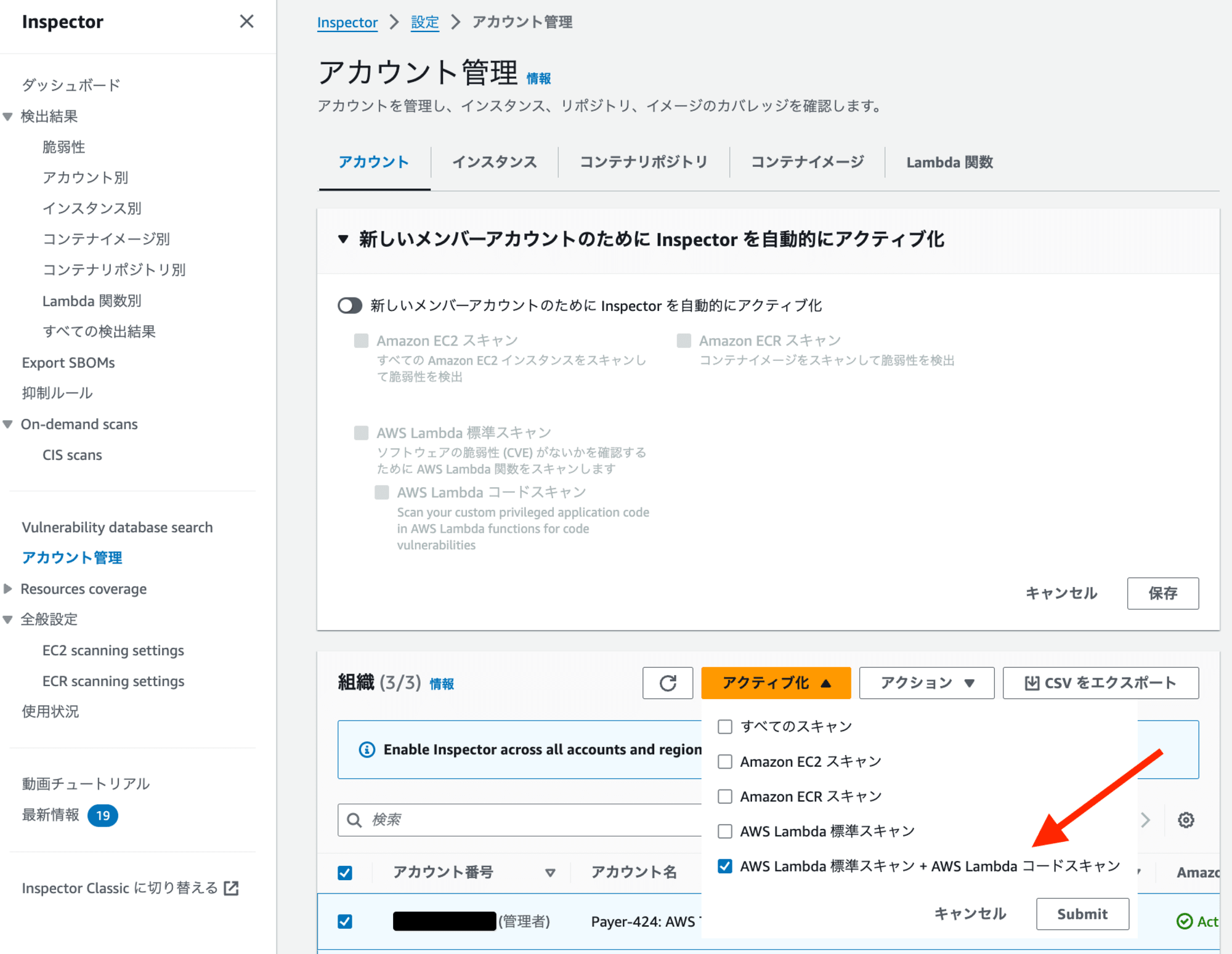The width and height of the screenshot is (1232, 954).
Task: Check the AWS Lambda 標準スキャン option in dropdown
Action: pyautogui.click(x=725, y=831)
